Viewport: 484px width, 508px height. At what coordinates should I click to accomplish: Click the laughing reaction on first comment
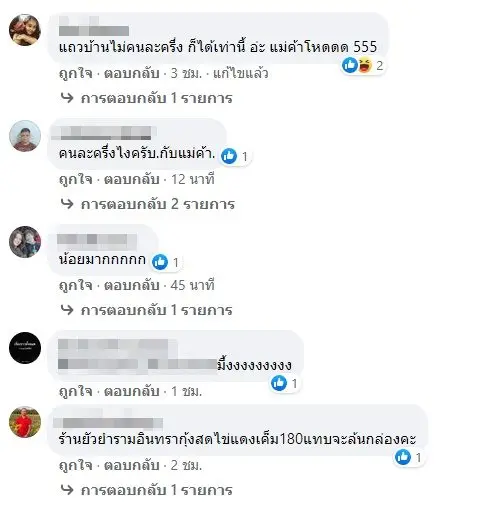pyautogui.click(x=365, y=65)
